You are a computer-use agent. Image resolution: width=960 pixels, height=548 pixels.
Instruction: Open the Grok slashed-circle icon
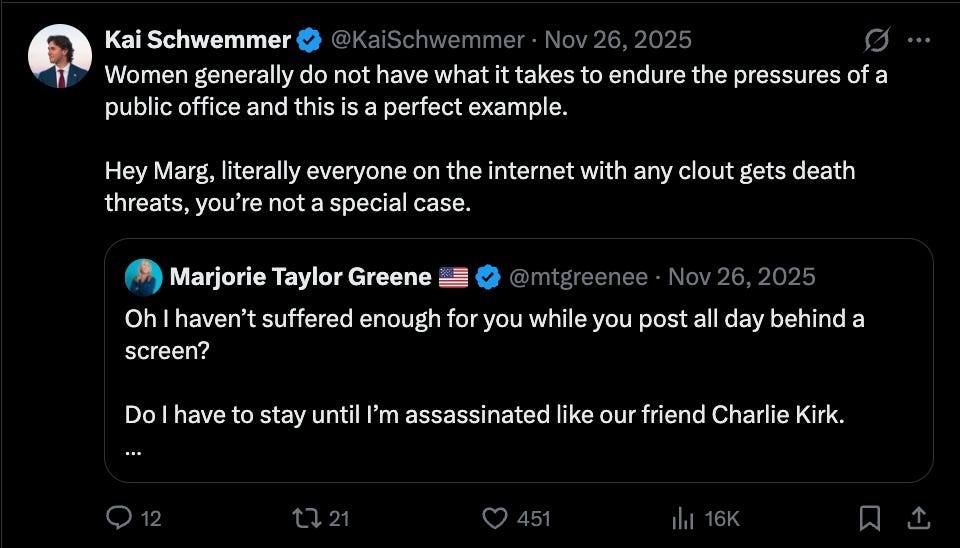(x=877, y=41)
